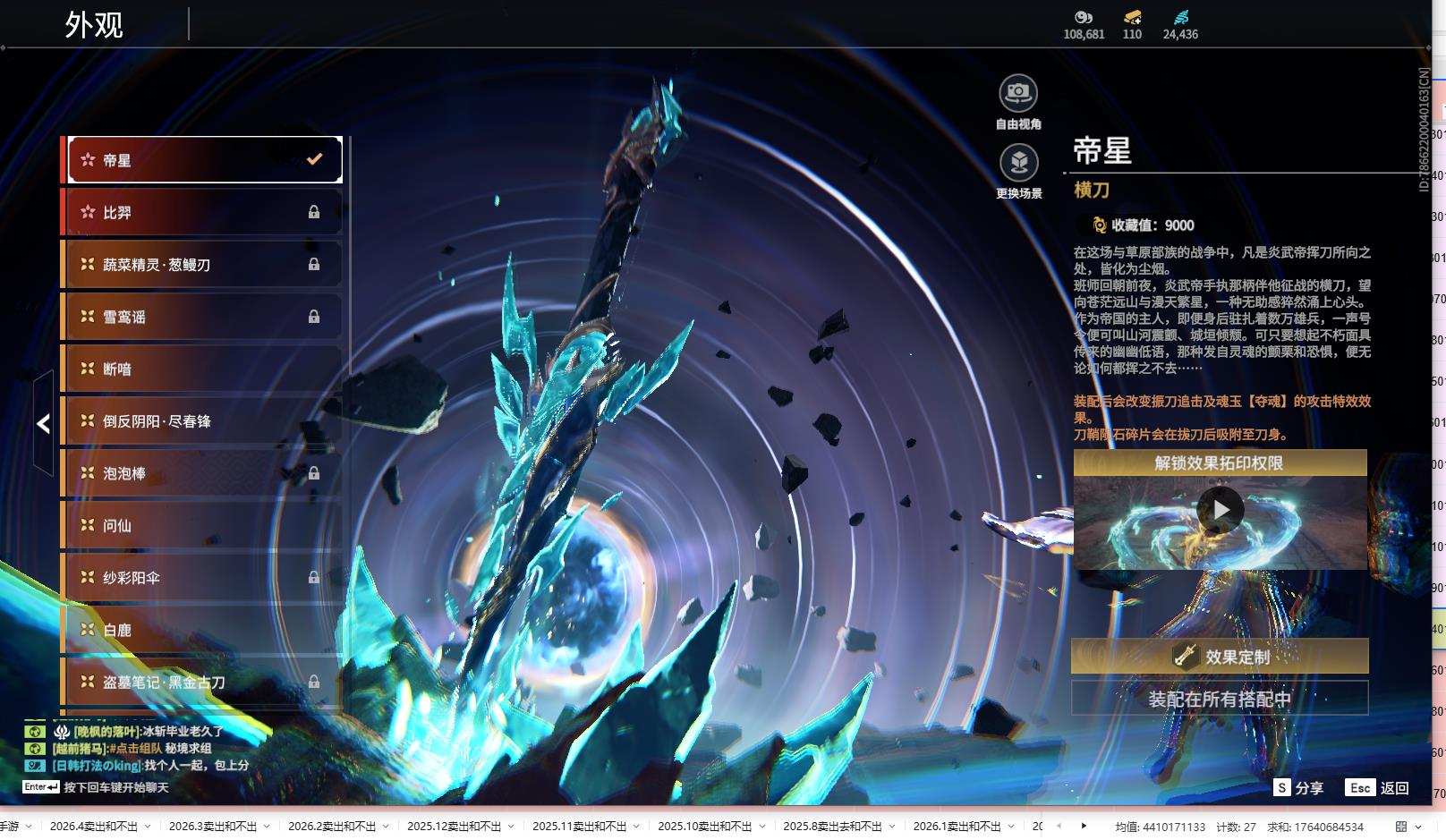
Task: Click #点击组队 link in the chat
Action: click(135, 748)
